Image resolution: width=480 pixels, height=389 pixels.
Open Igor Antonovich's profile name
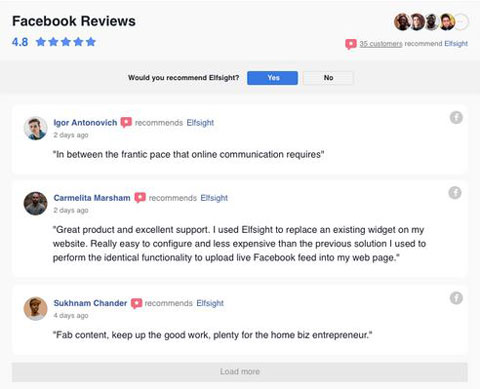pyautogui.click(x=85, y=123)
